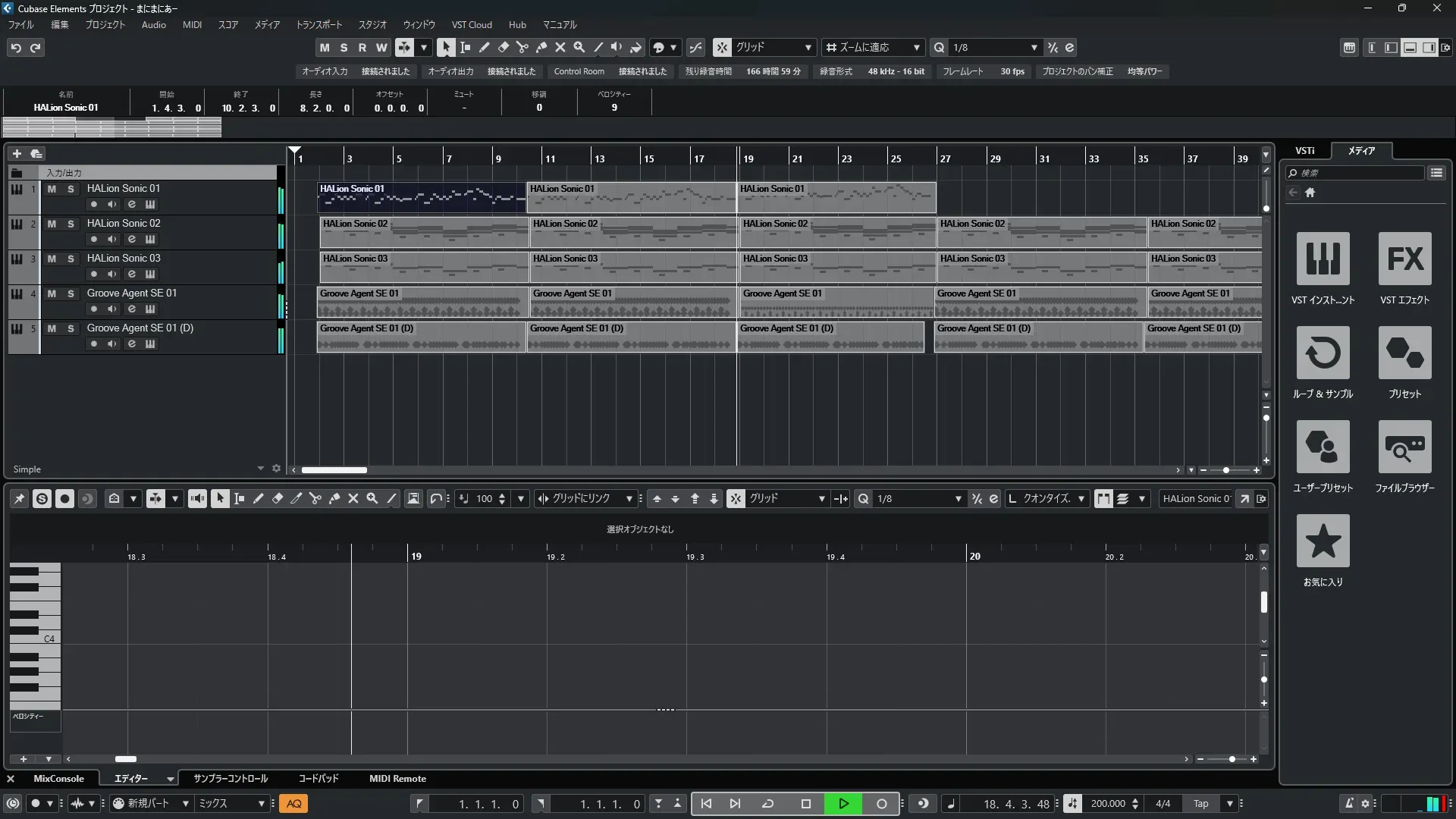1456x819 pixels.
Task: Open the Favorites star tile
Action: 1323,541
